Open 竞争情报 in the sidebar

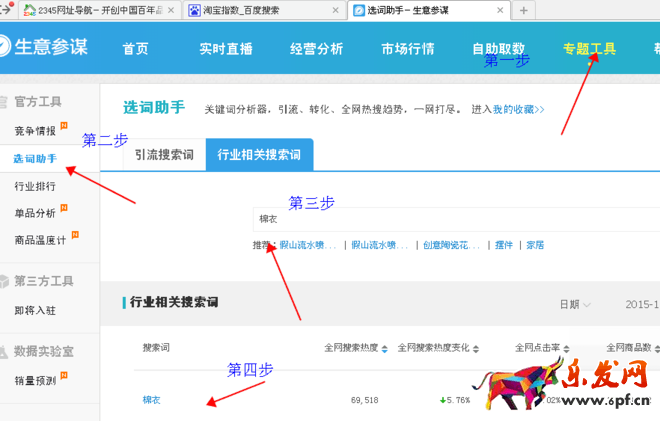coord(35,131)
